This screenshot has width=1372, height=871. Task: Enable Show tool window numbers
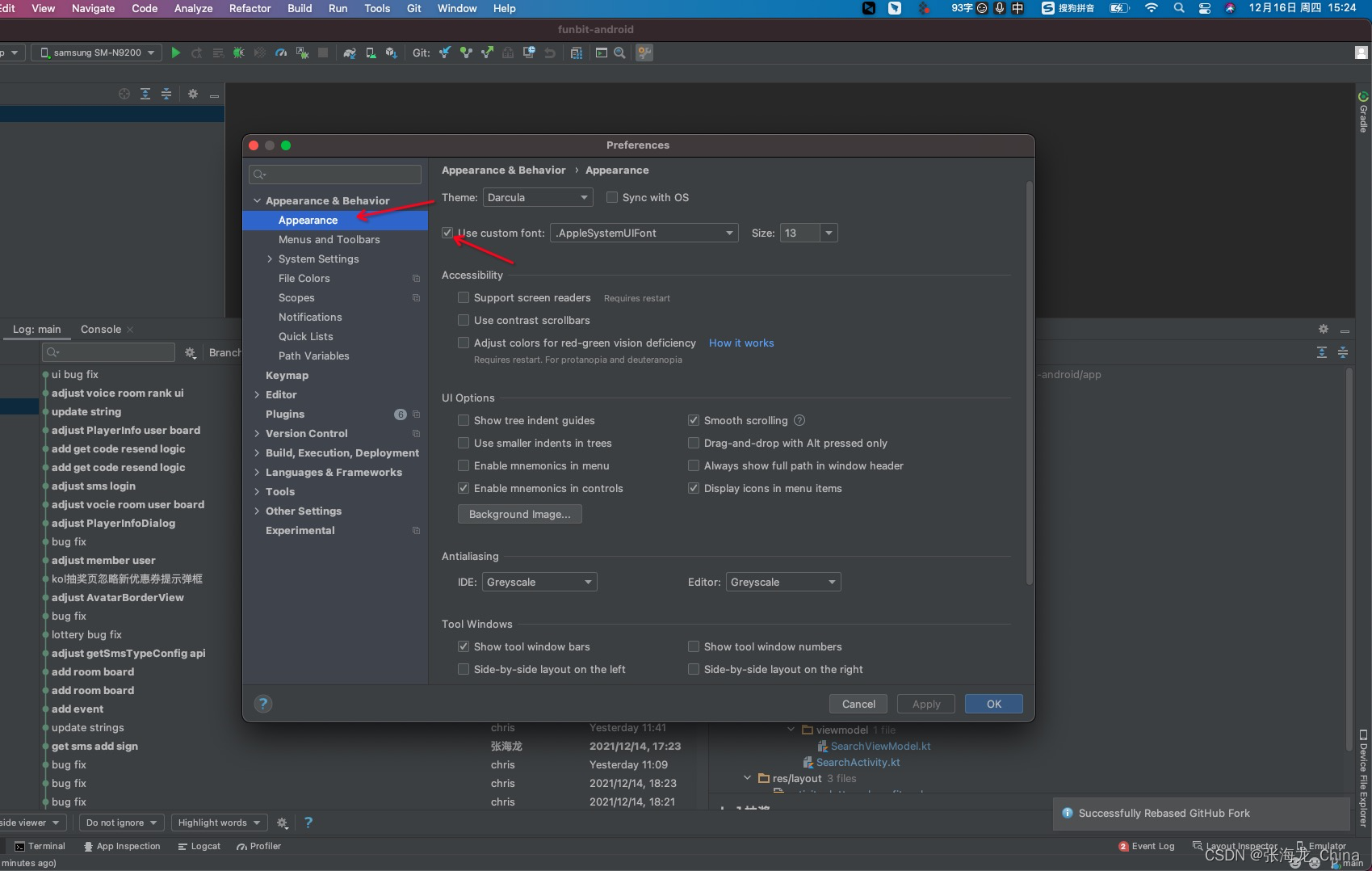(694, 646)
